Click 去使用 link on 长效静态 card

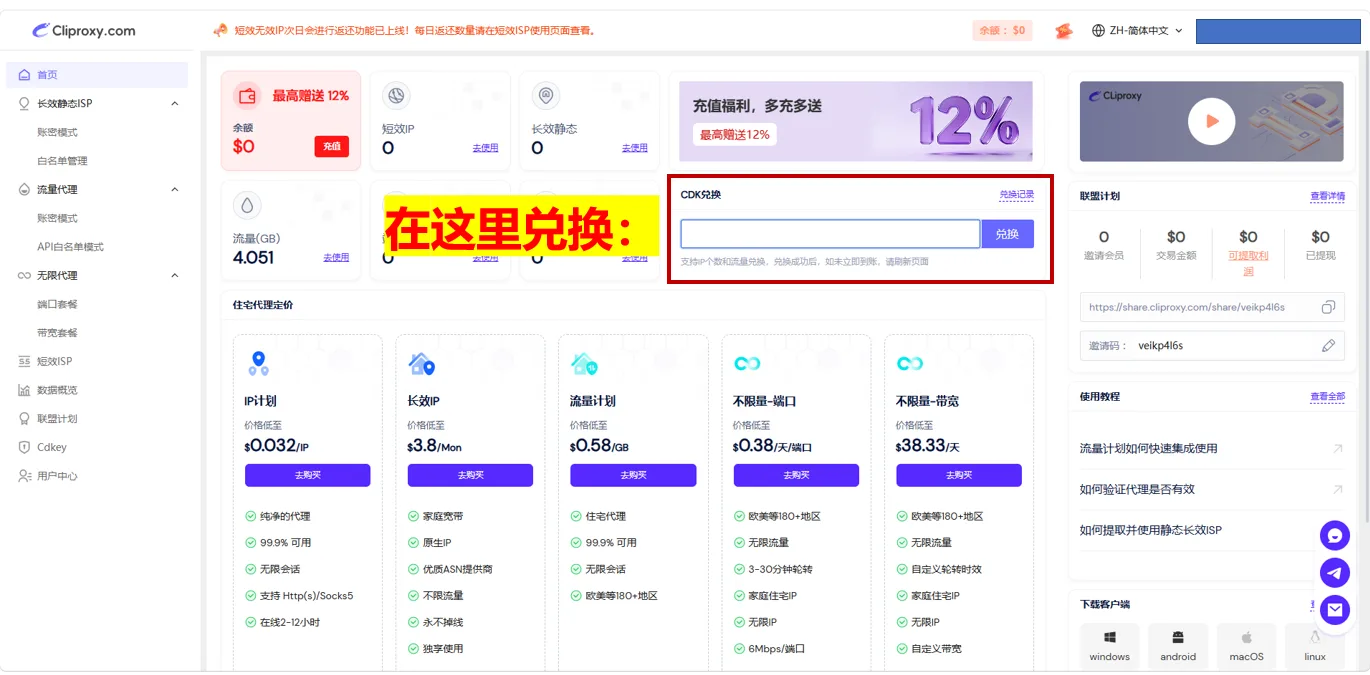click(x=634, y=148)
